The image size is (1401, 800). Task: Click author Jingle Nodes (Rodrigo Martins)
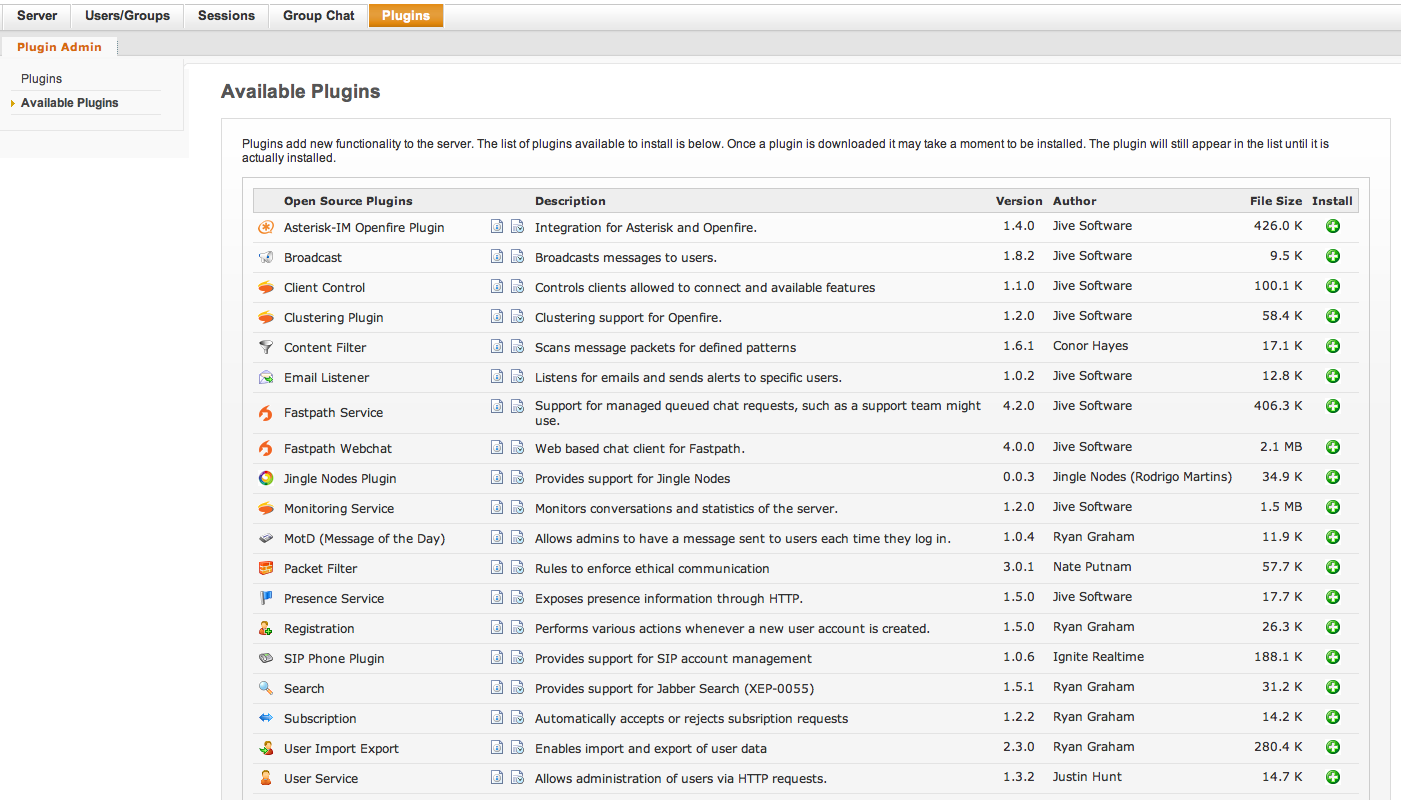point(1142,477)
